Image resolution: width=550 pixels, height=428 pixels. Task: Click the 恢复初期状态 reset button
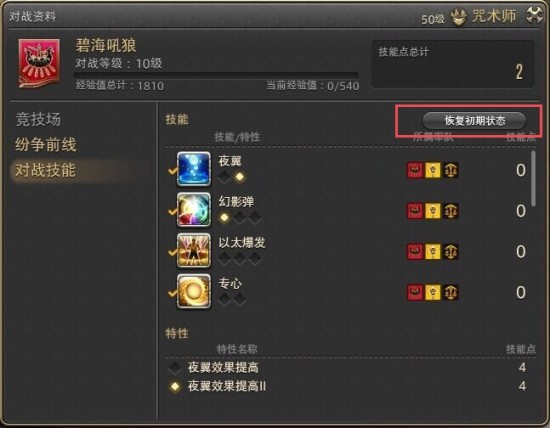coord(475,121)
